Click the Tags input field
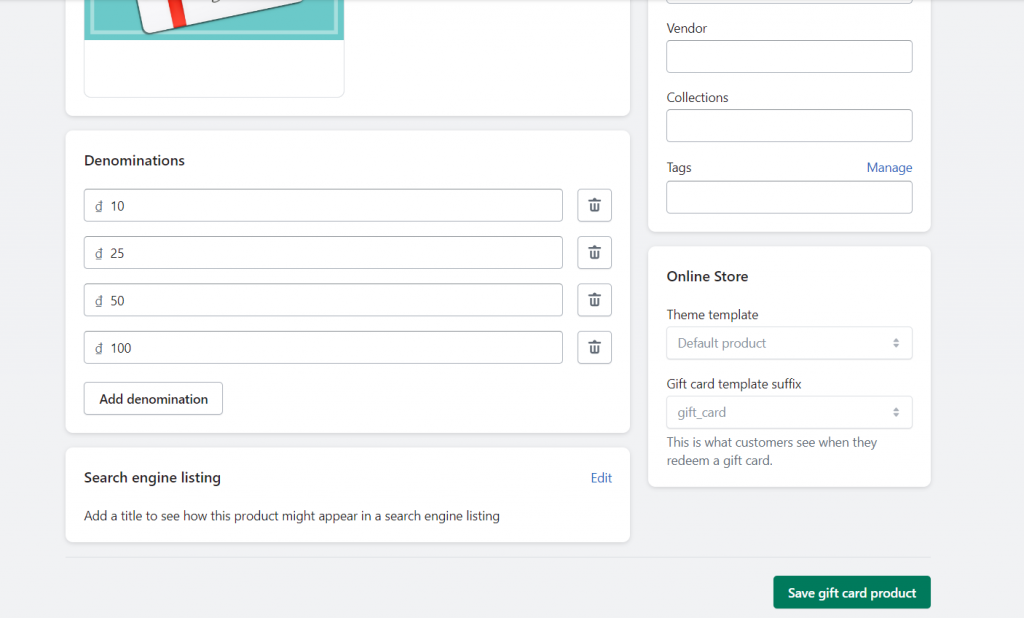 pos(789,197)
